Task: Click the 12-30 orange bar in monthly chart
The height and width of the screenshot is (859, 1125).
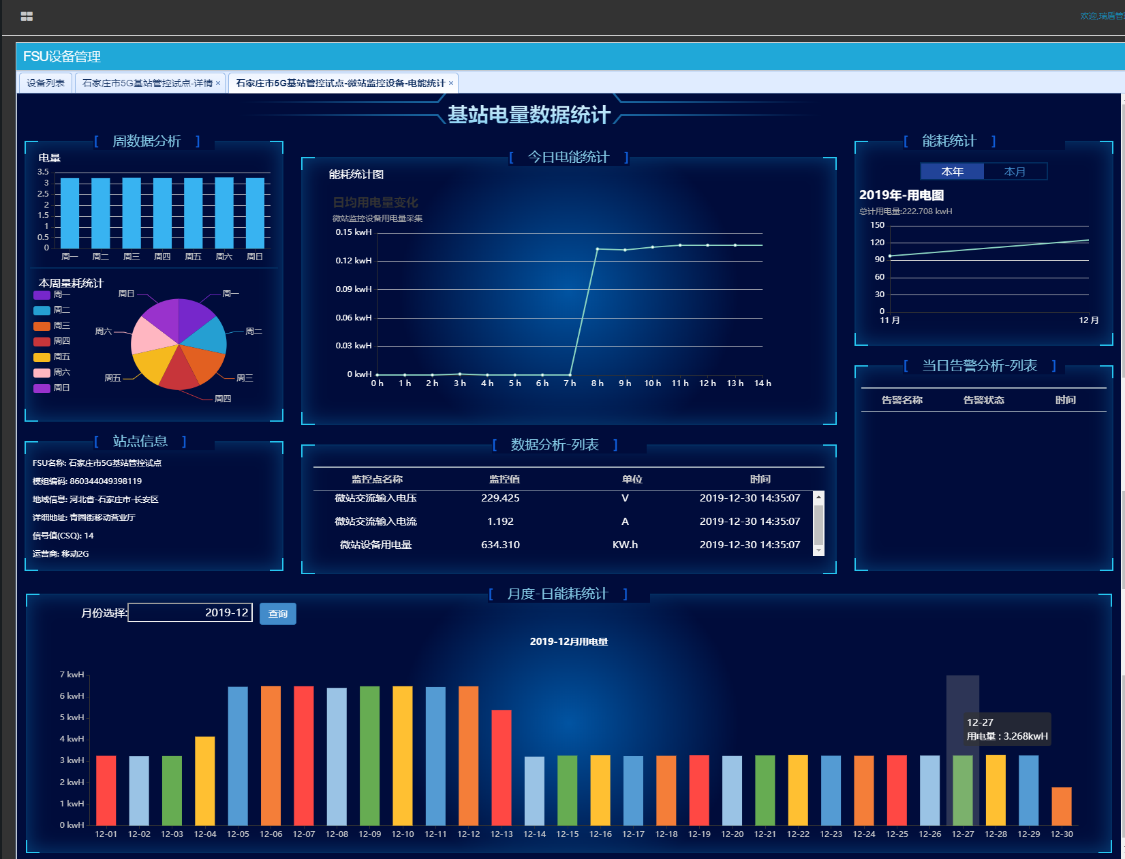Action: coord(1062,806)
